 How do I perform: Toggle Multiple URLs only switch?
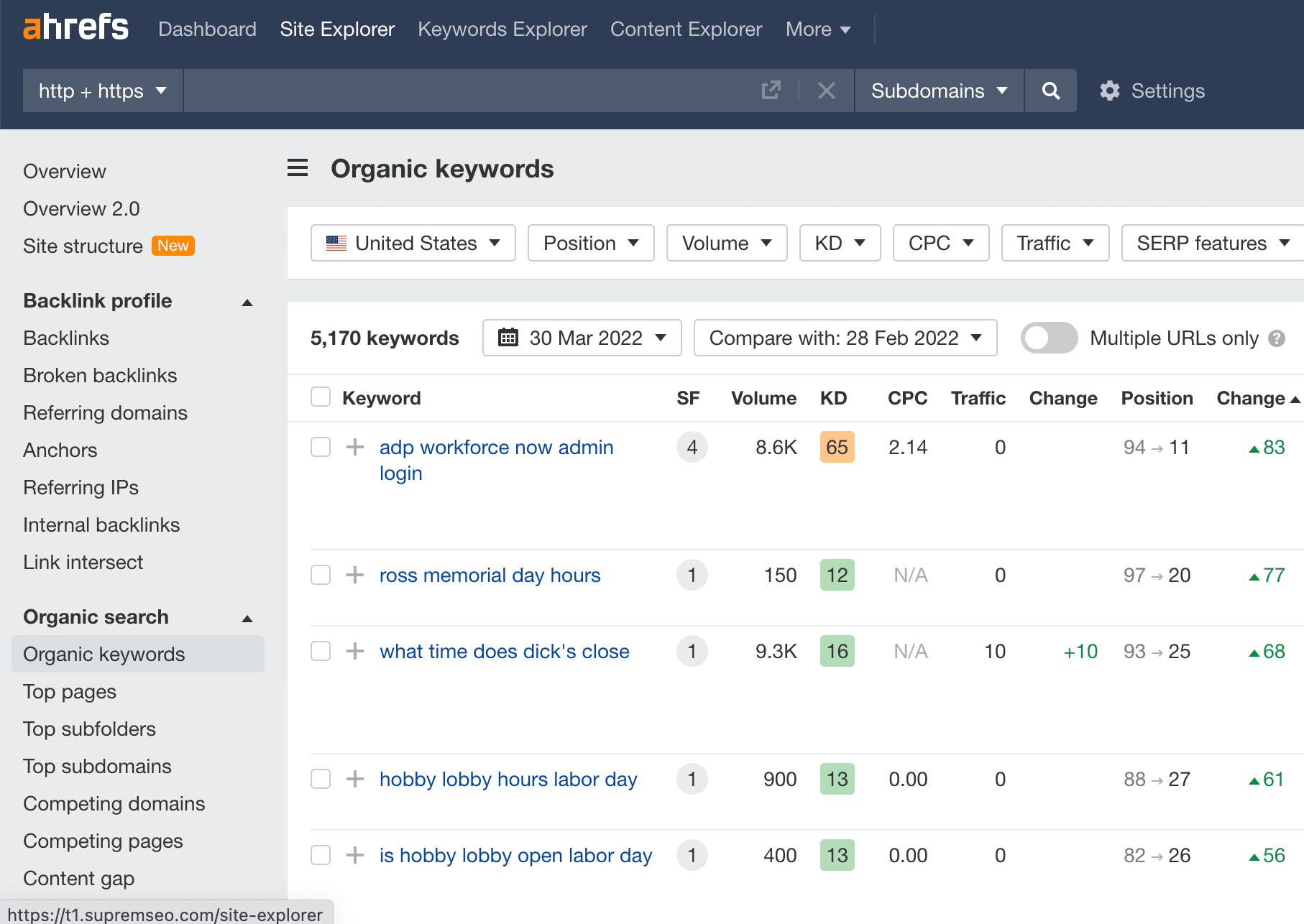tap(1049, 338)
